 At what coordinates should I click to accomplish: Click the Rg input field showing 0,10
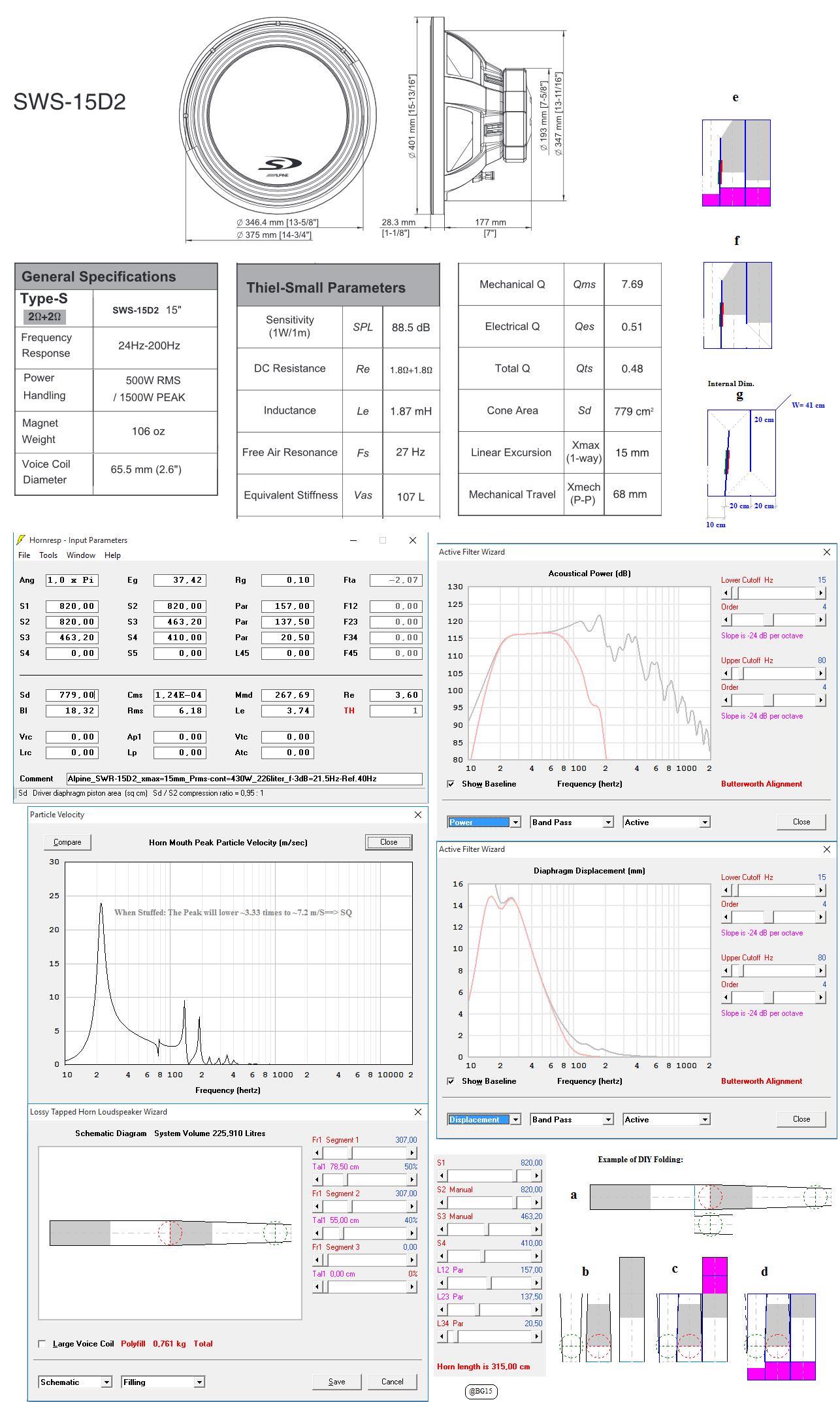(x=287, y=580)
